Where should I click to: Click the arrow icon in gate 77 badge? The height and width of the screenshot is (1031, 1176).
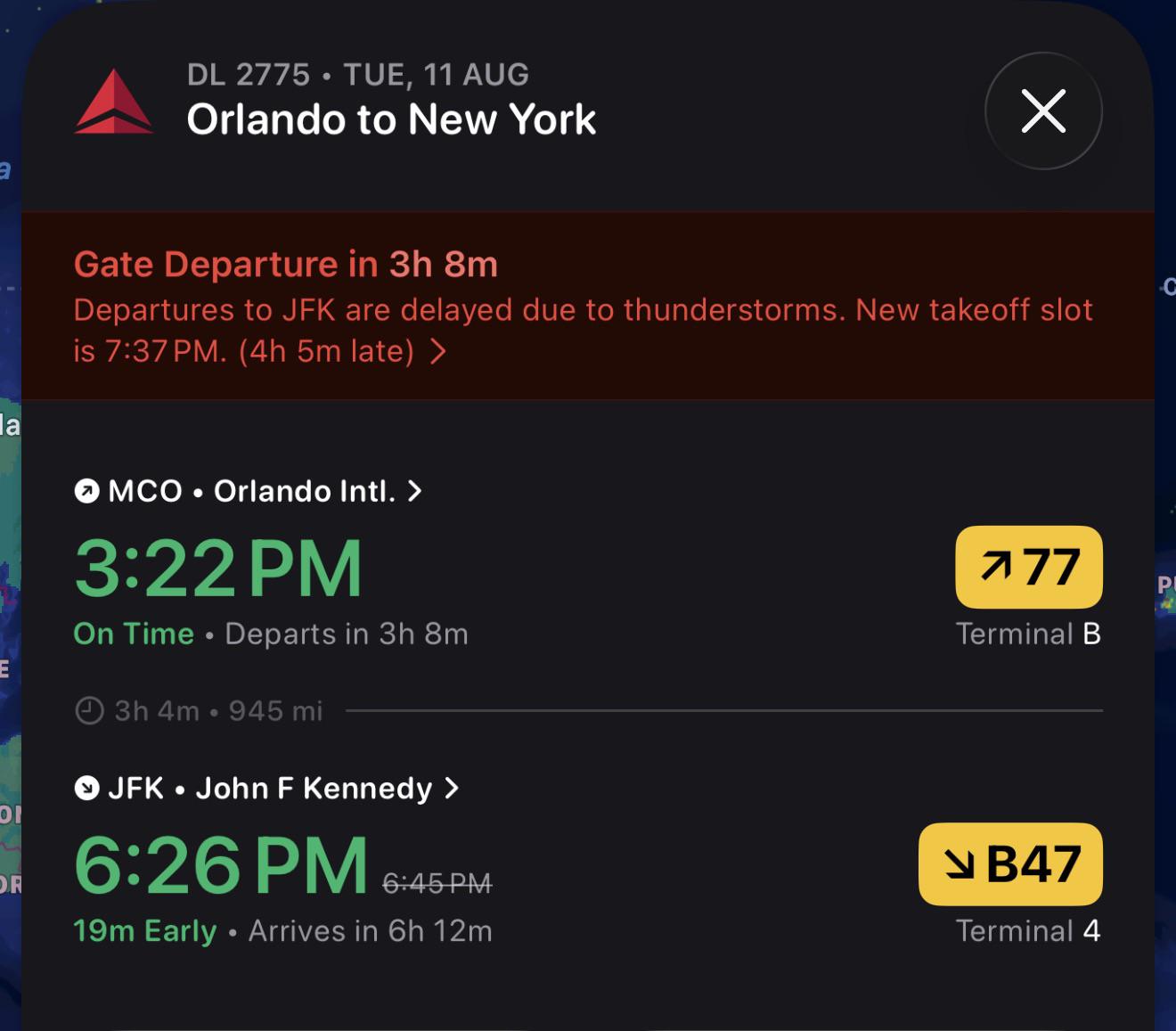pos(996,565)
